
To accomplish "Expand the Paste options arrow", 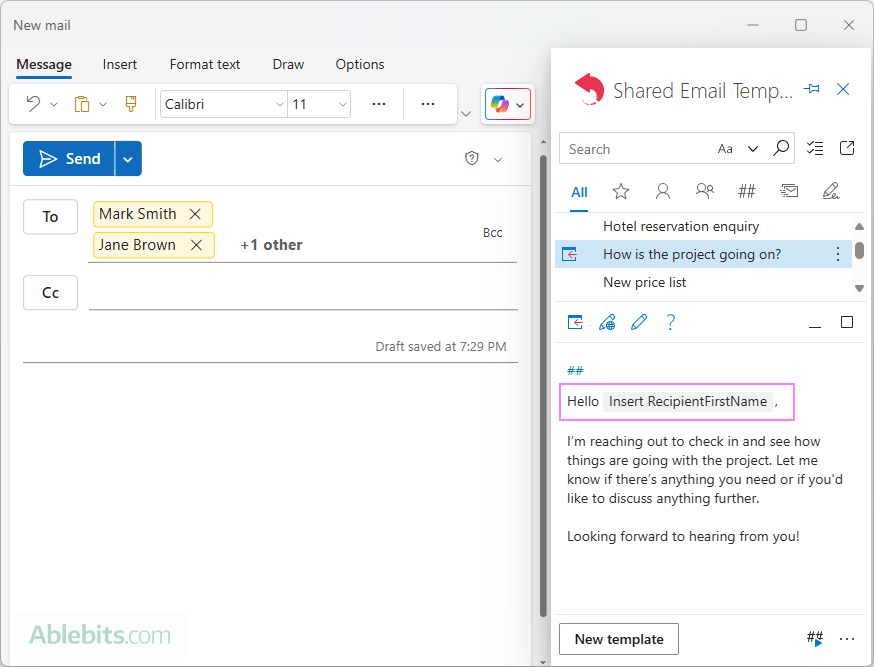I will pos(103,104).
